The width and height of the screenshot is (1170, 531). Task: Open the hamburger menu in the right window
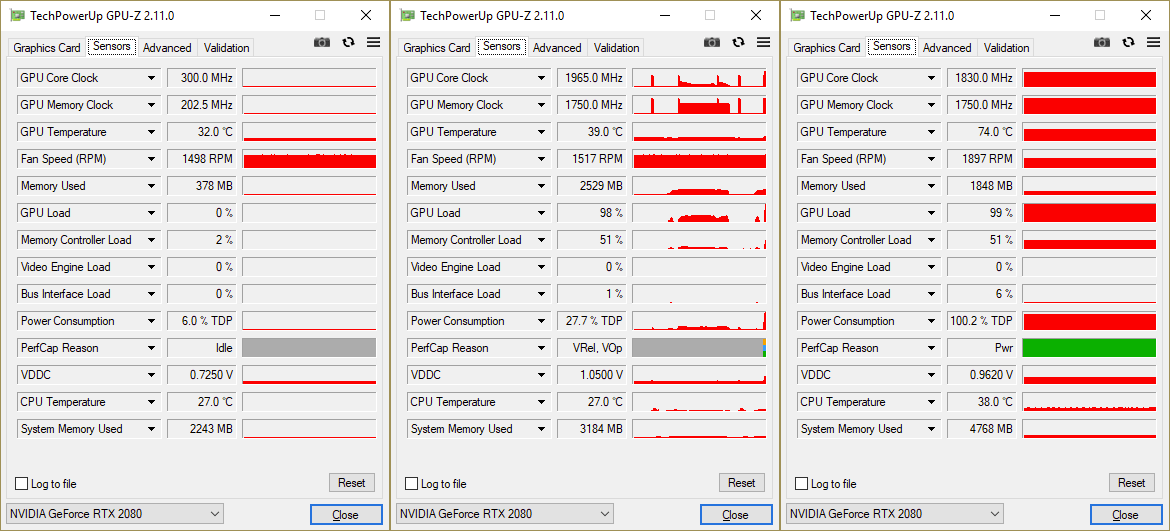coord(1153,42)
